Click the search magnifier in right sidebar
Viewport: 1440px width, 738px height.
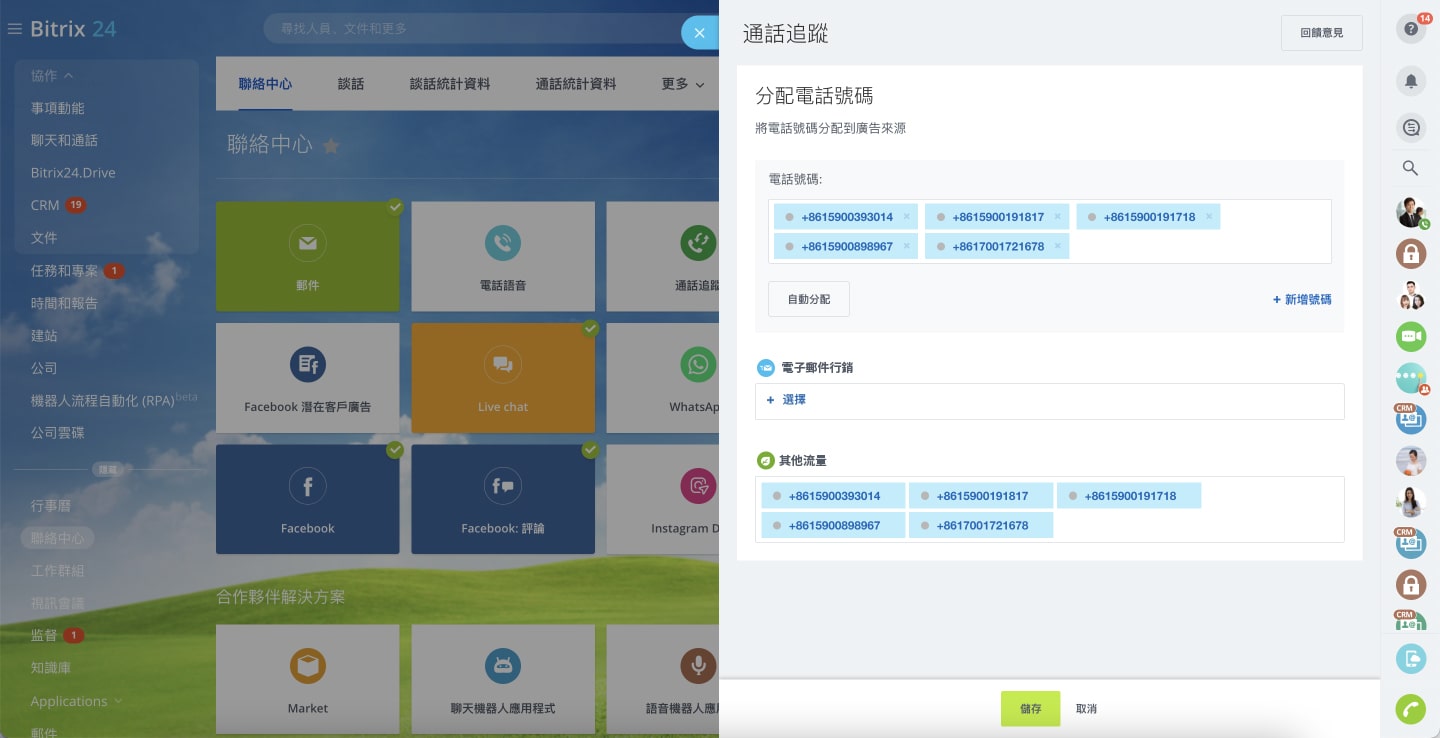(1410, 168)
